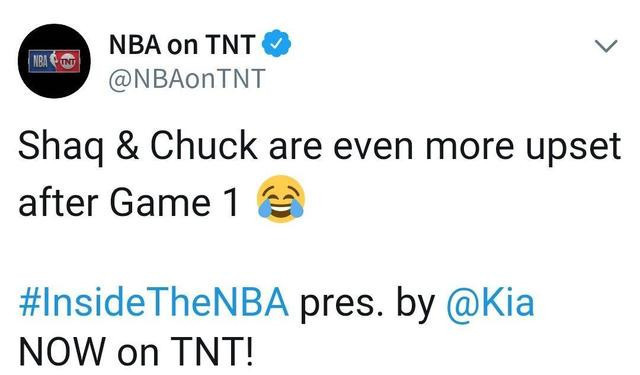Image resolution: width=640 pixels, height=375 pixels.
Task: Open the @Kia mention link
Action: pyautogui.click(x=490, y=303)
